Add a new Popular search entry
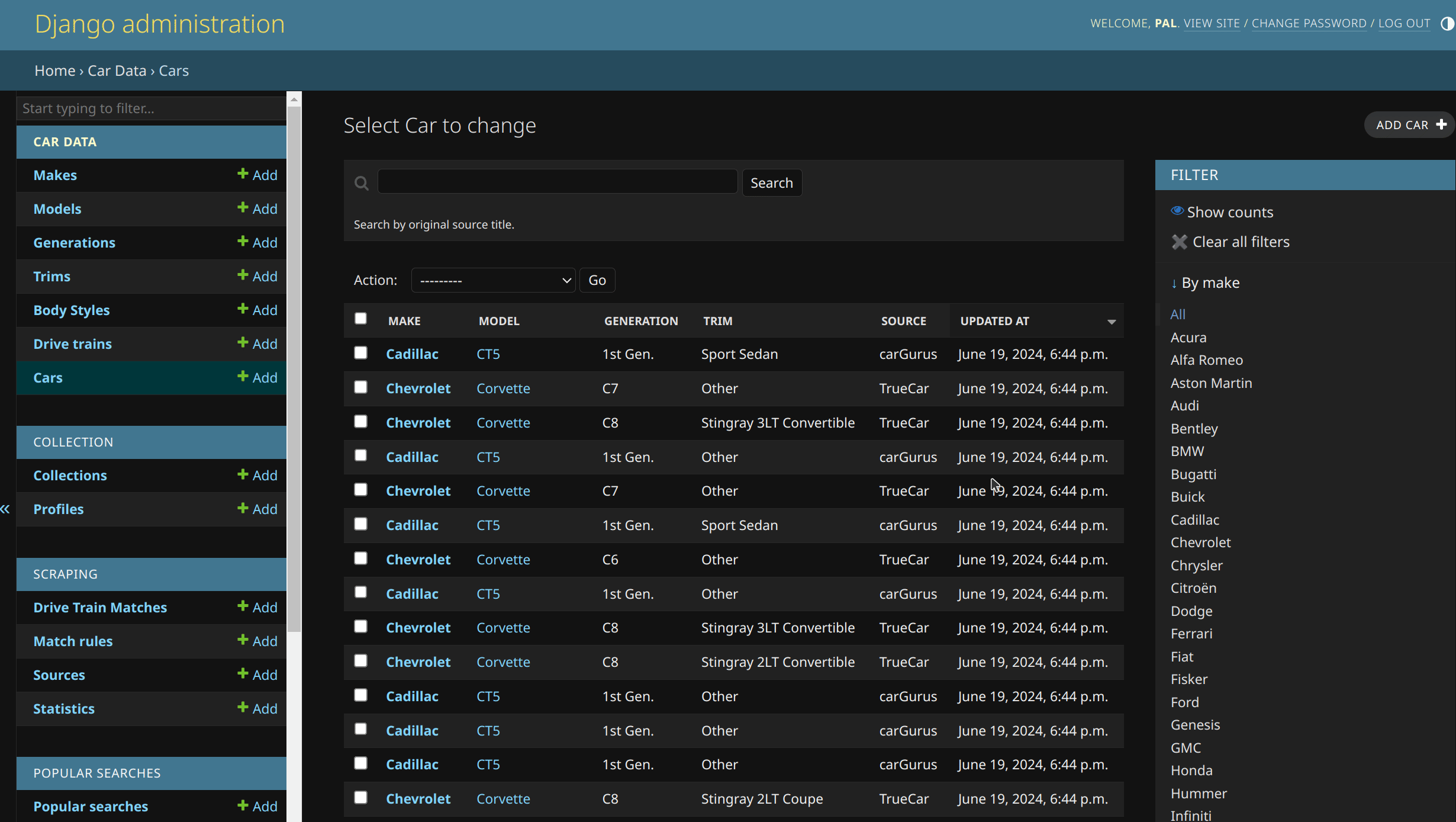 257,806
